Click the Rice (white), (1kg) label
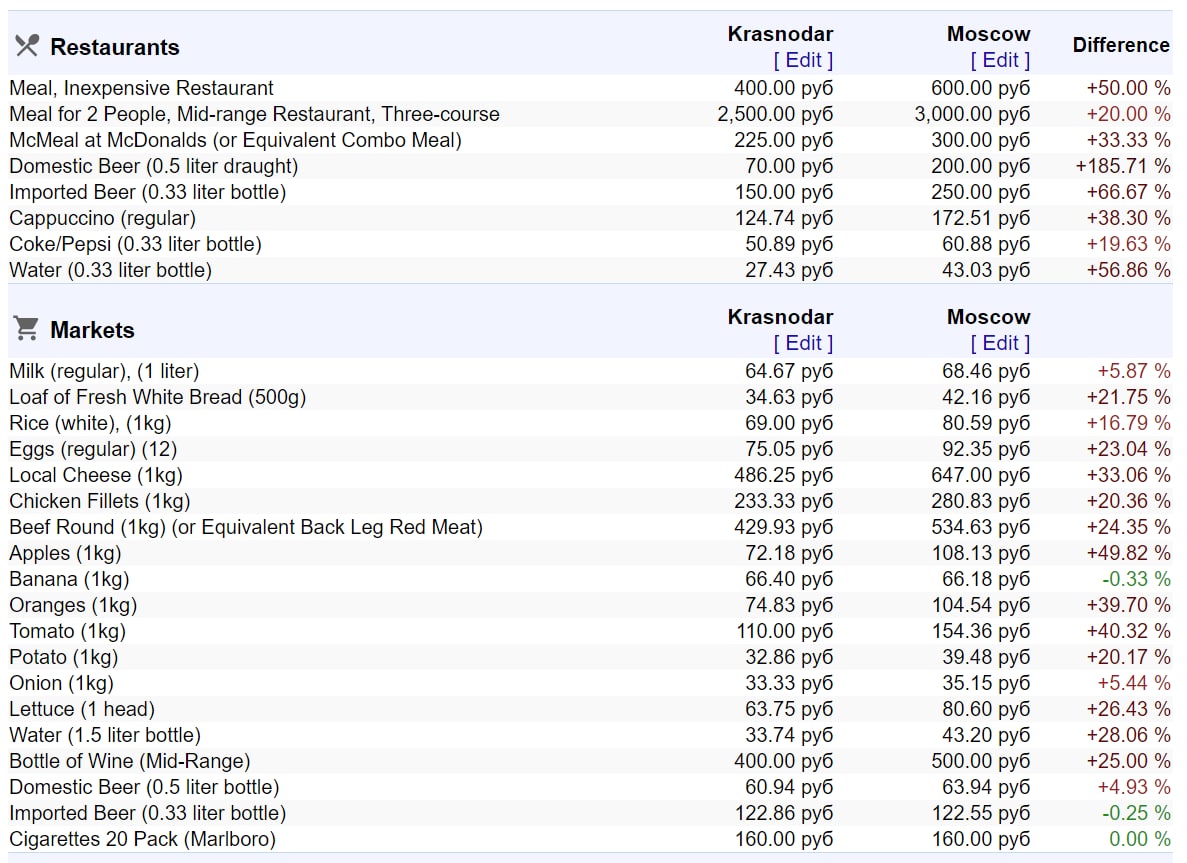The image size is (1187, 863). coord(91,423)
